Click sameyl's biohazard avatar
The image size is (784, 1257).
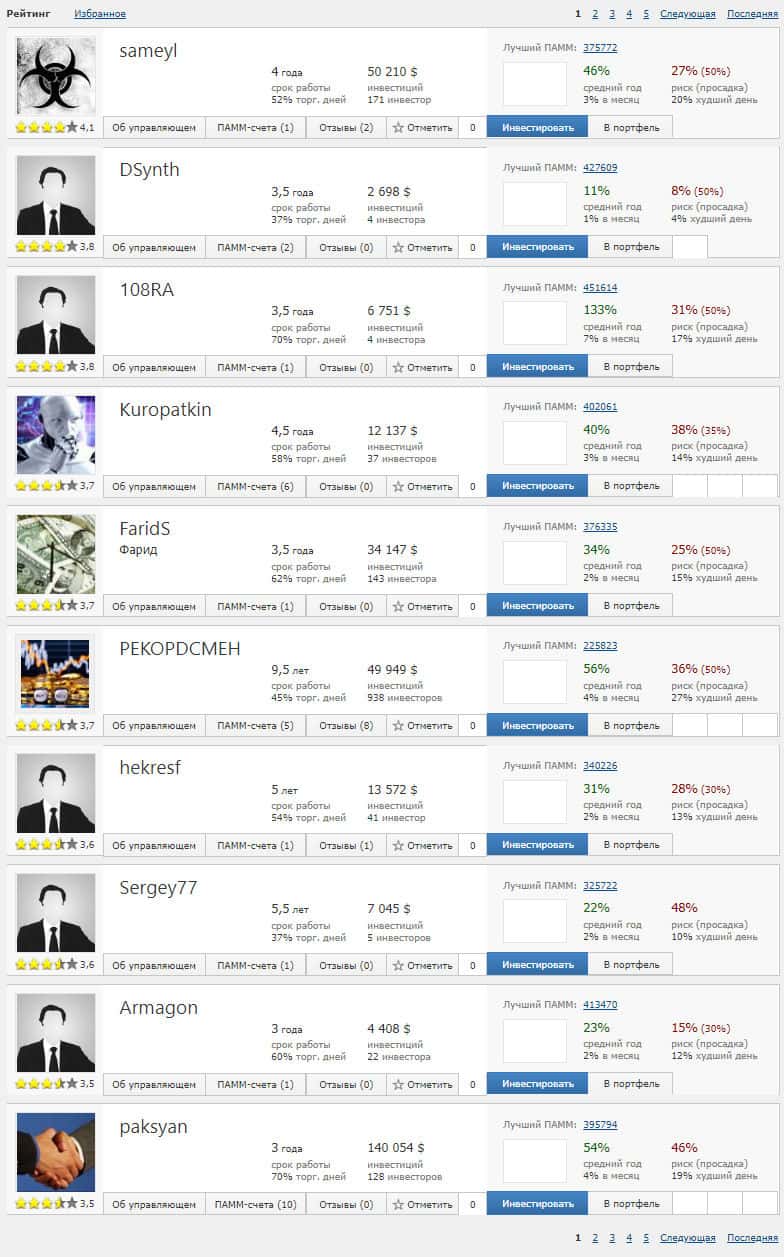(56, 76)
